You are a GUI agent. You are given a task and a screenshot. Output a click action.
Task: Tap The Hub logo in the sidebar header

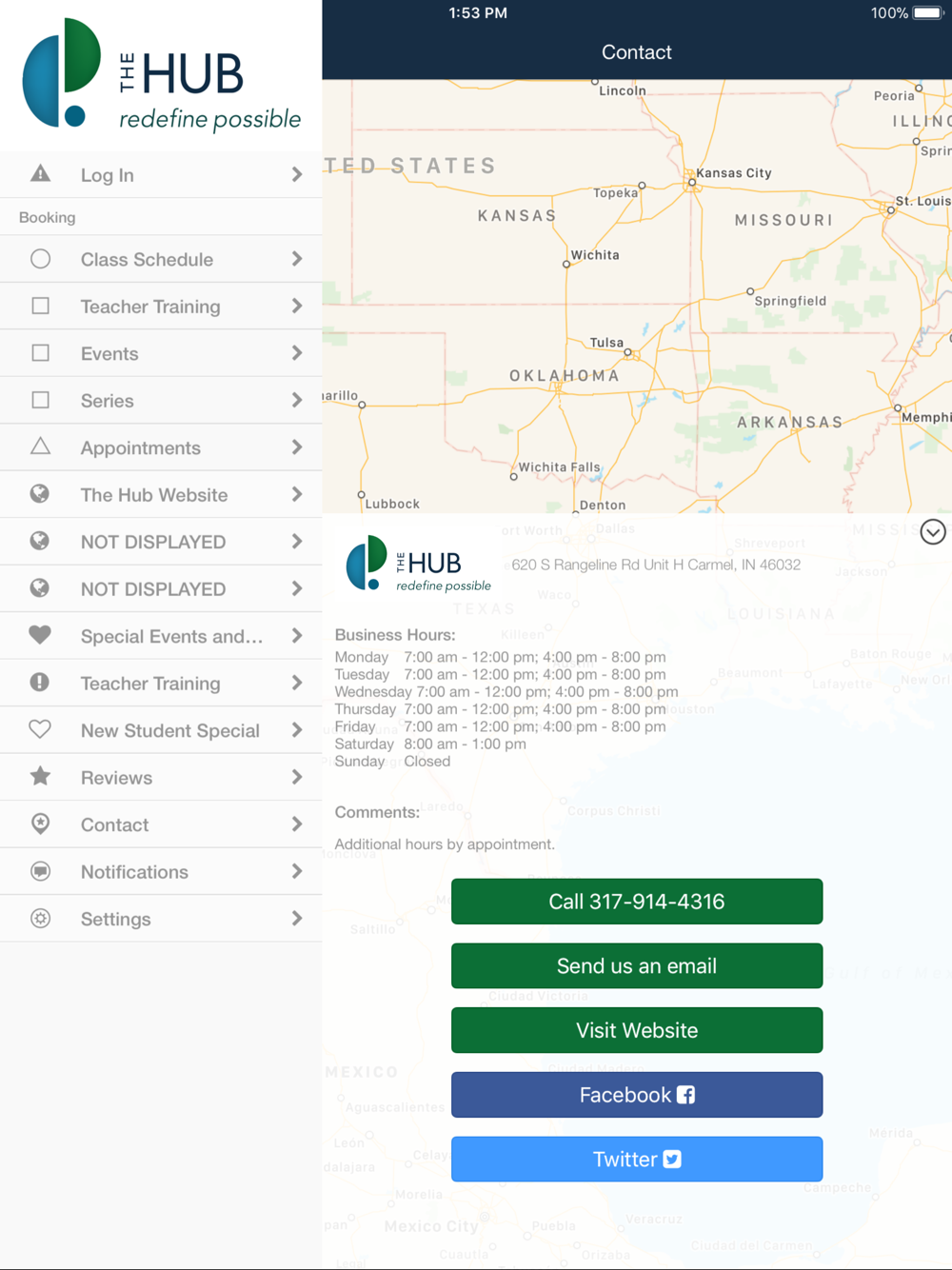tap(161, 74)
